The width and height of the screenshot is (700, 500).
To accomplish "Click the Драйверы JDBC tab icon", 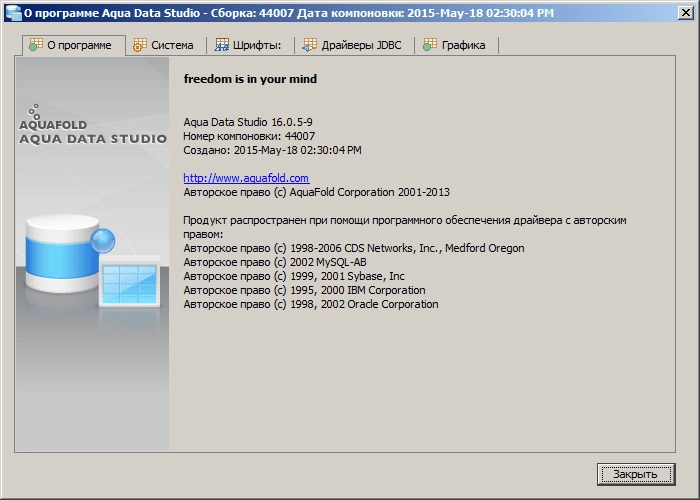I will click(309, 45).
